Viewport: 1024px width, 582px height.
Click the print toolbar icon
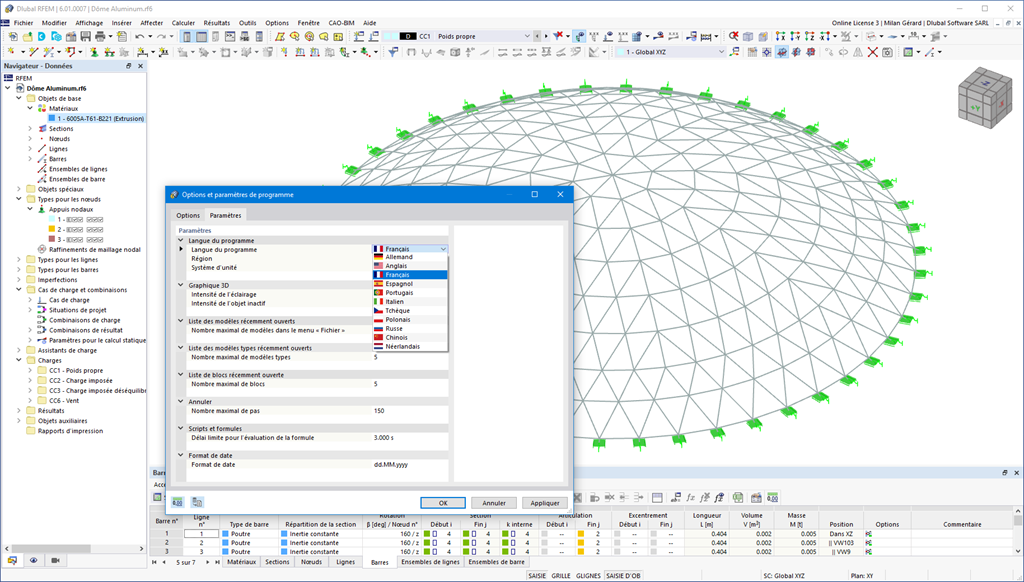click(100, 37)
